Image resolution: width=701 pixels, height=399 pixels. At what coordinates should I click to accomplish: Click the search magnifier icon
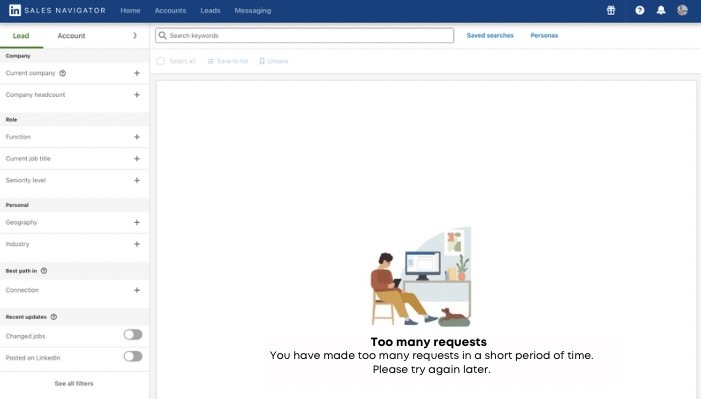(x=162, y=35)
